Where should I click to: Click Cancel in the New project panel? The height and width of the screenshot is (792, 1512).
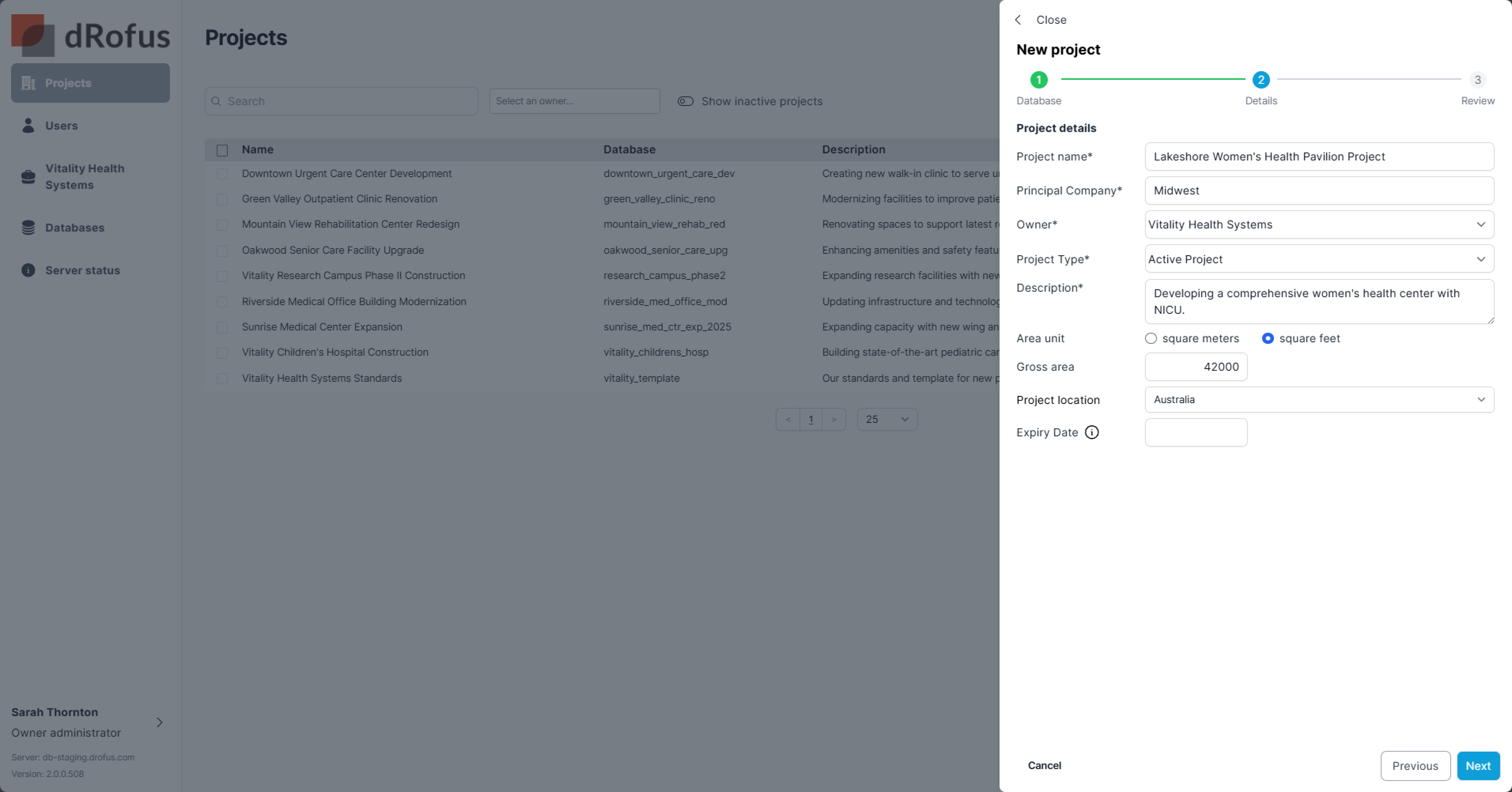1044,765
